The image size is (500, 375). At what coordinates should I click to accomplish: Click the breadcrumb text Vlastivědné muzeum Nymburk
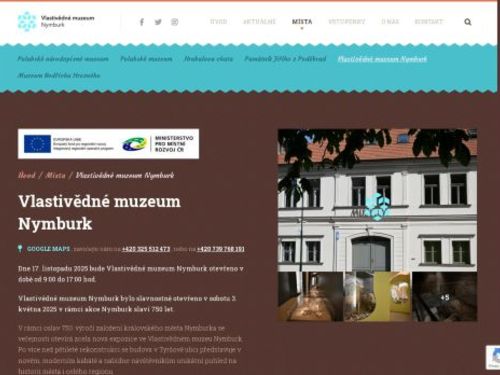(x=125, y=175)
